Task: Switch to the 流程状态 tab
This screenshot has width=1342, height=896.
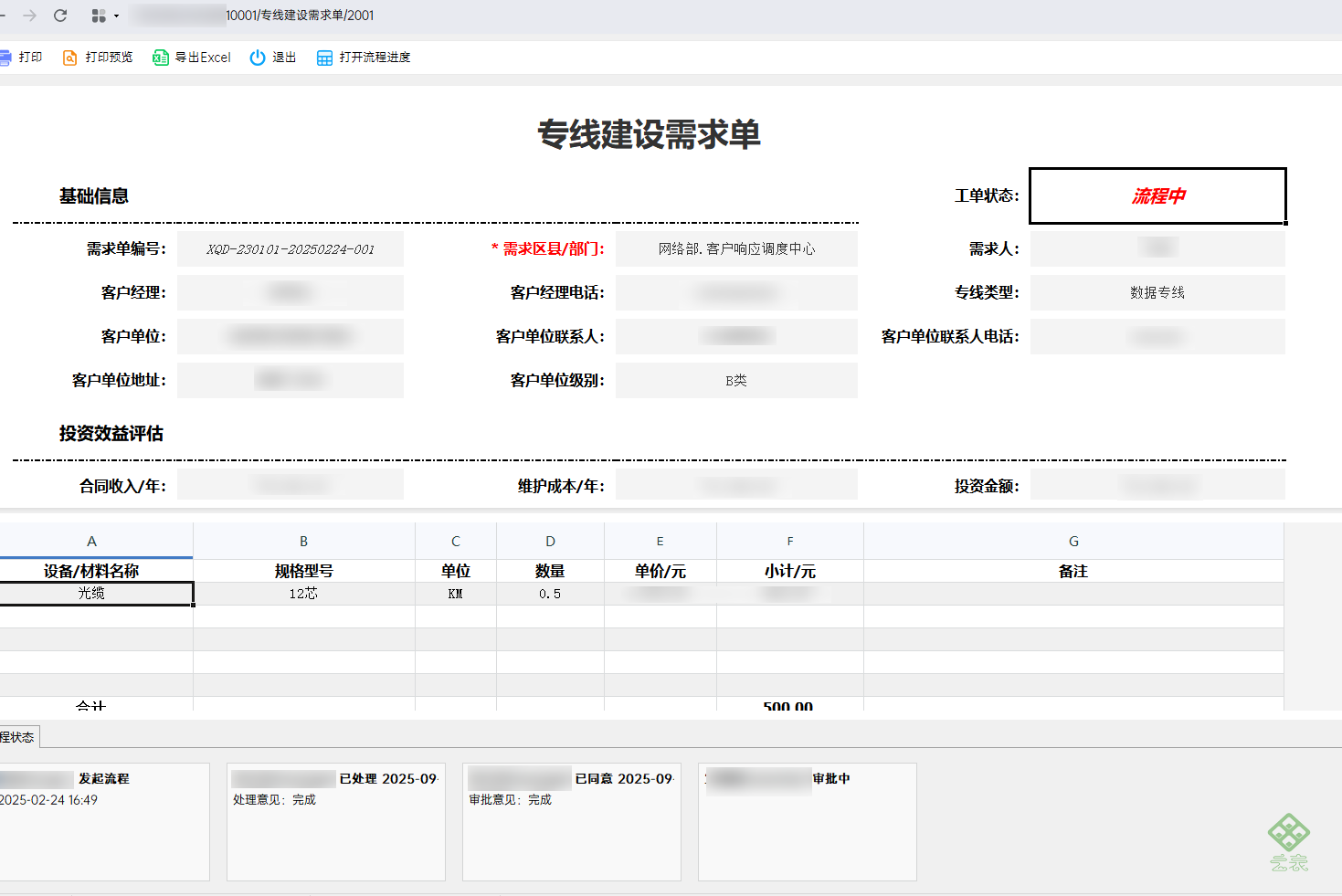Action: click(19, 737)
